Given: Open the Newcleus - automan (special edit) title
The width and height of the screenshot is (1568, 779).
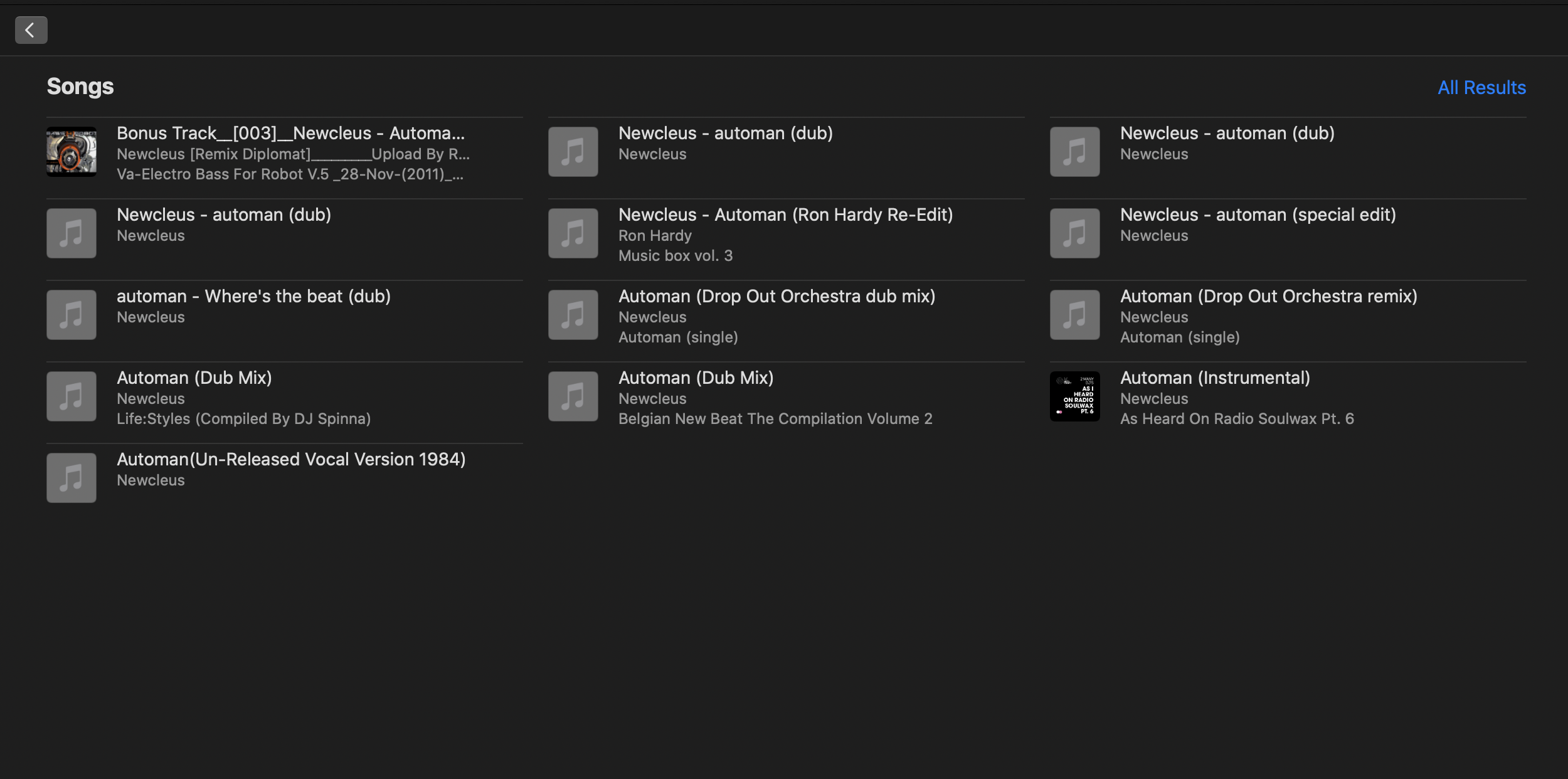Looking at the screenshot, I should click(1258, 215).
